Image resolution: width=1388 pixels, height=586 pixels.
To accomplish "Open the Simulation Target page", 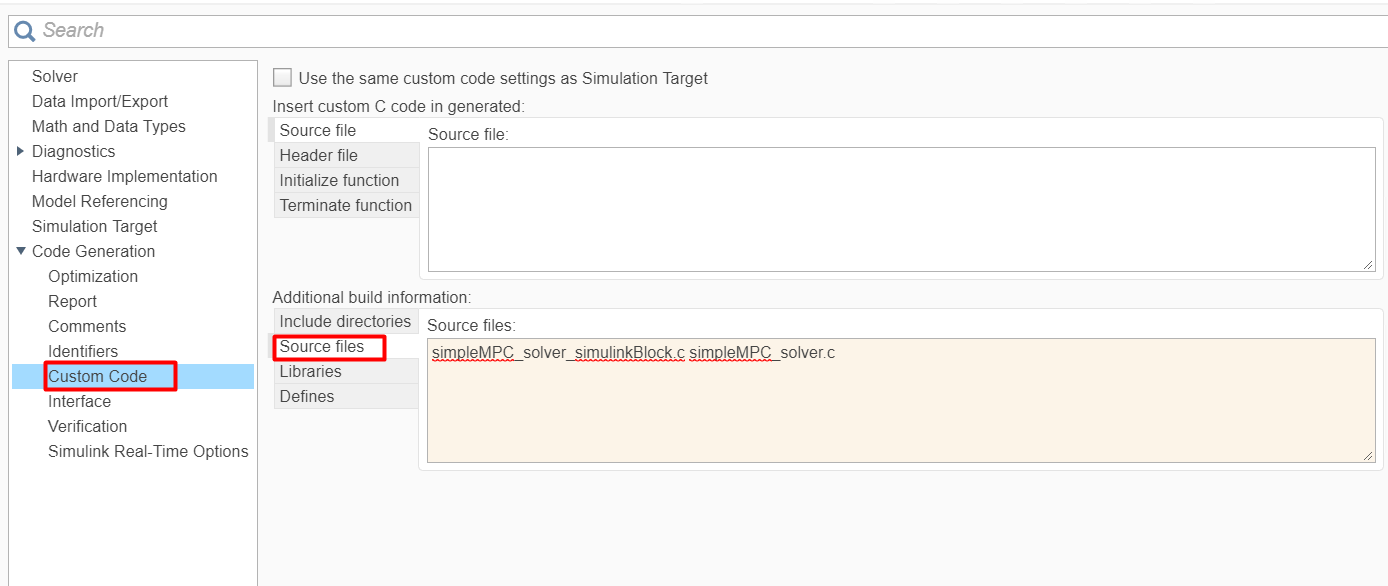I will point(95,226).
